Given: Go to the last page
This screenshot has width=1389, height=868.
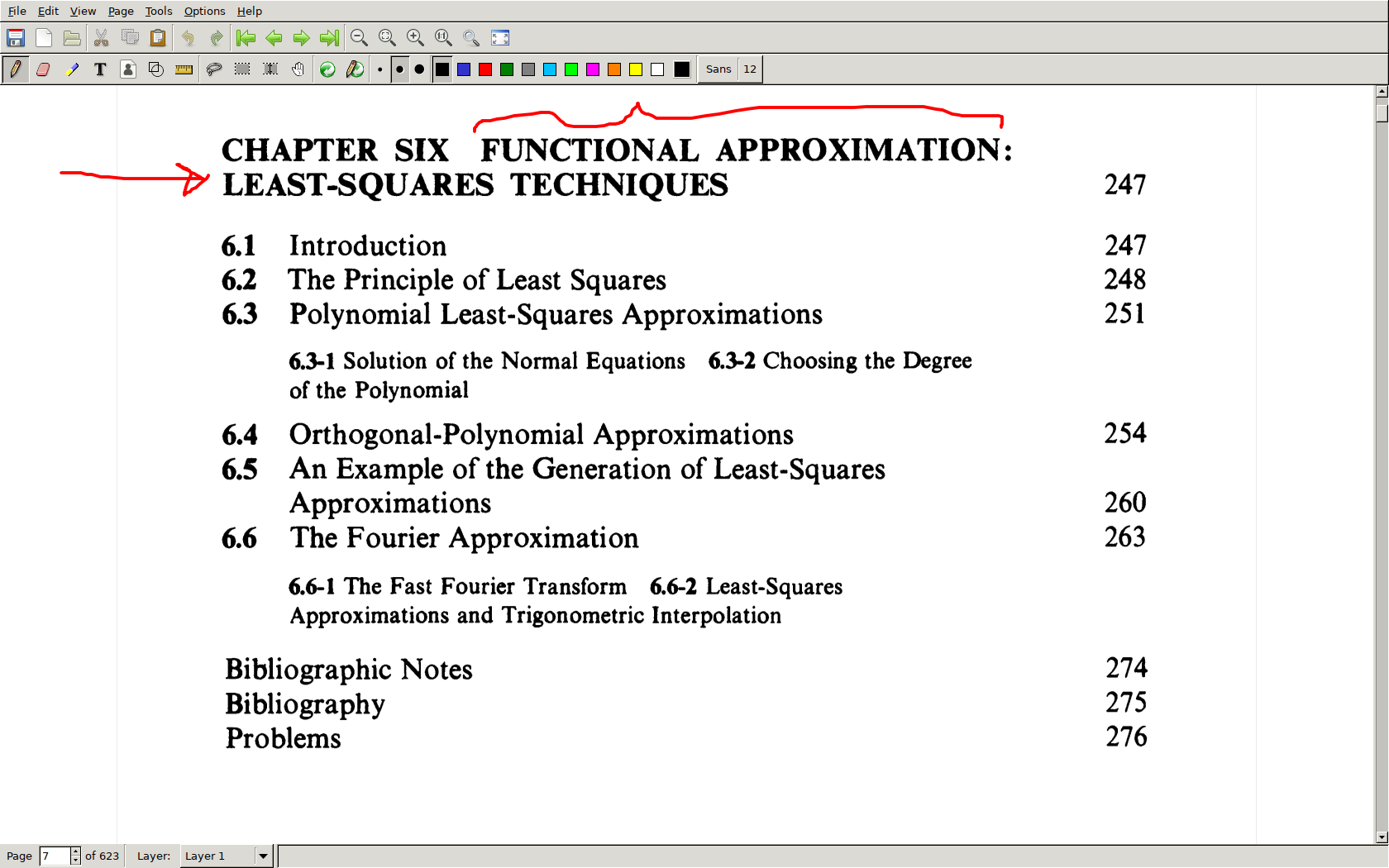Looking at the screenshot, I should coord(329,38).
